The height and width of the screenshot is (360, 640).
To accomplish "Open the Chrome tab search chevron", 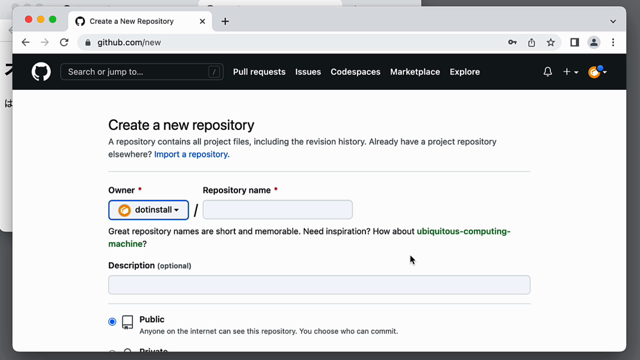I will [613, 21].
